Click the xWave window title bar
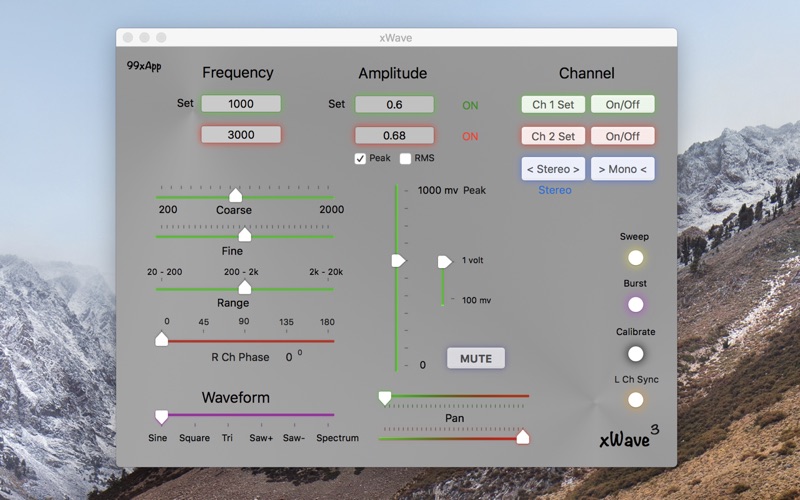 pyautogui.click(x=396, y=38)
